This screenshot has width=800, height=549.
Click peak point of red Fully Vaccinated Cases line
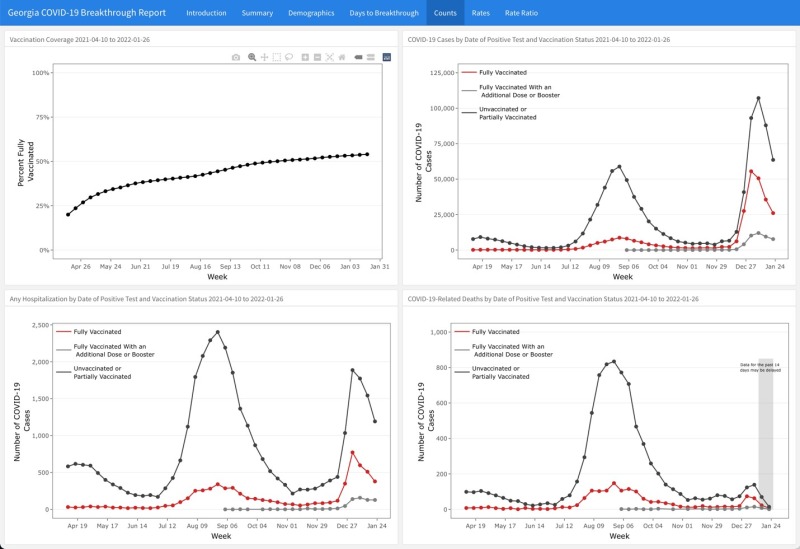pyautogui.click(x=751, y=171)
